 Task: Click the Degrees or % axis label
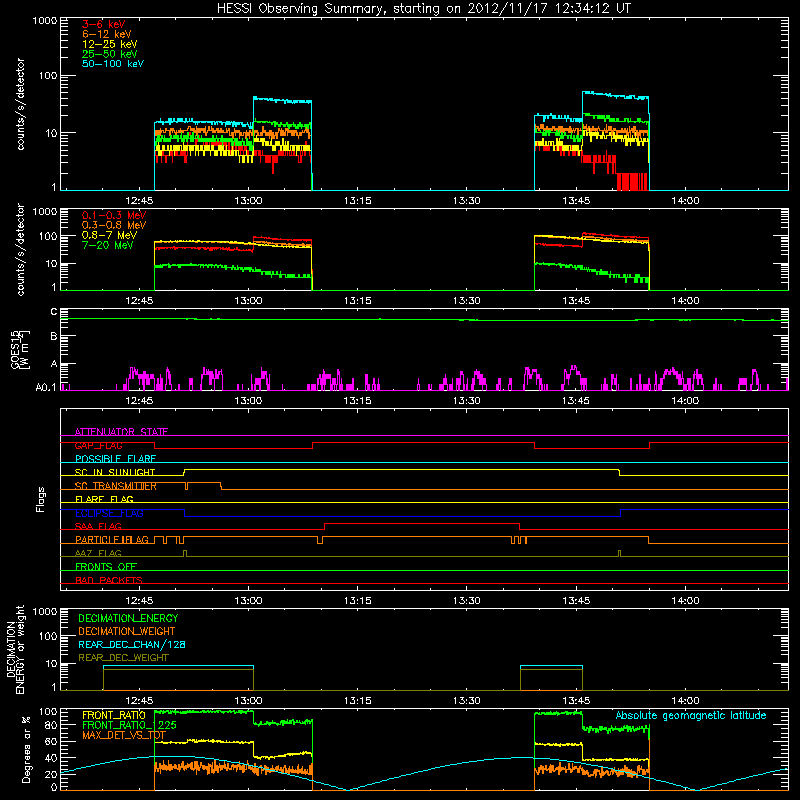click(26, 749)
